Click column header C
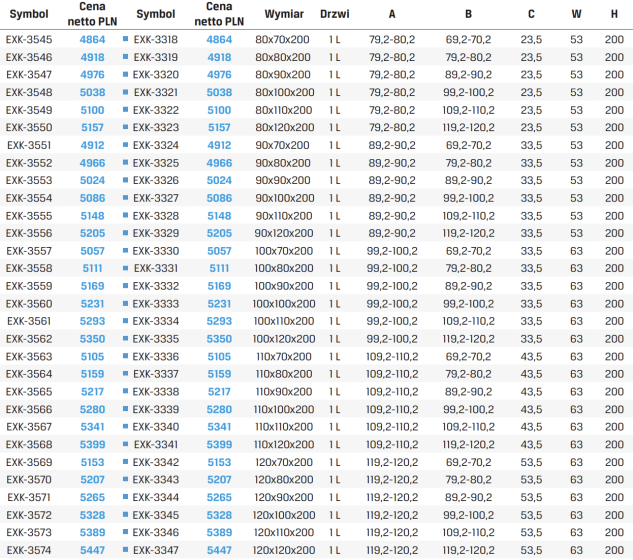 pos(531,14)
